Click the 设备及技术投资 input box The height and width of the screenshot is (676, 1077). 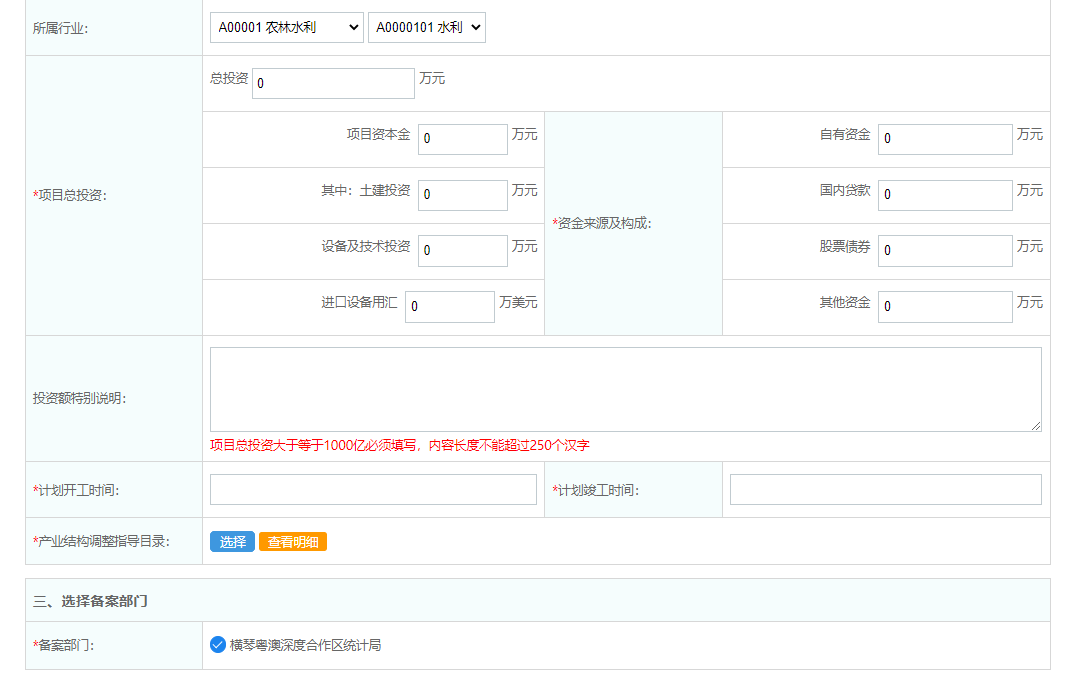click(462, 250)
